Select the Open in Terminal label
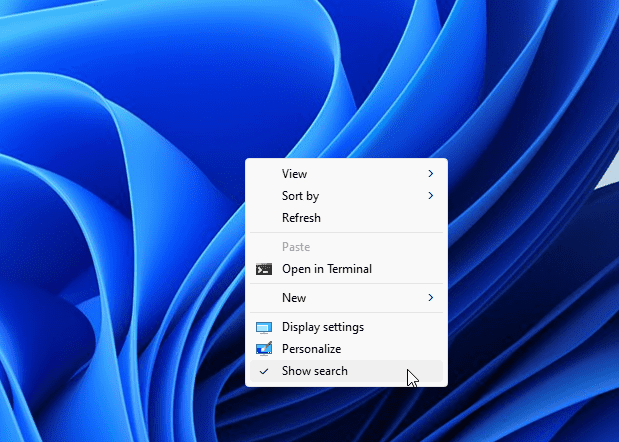Viewport: 619px width, 442px height. coord(327,269)
